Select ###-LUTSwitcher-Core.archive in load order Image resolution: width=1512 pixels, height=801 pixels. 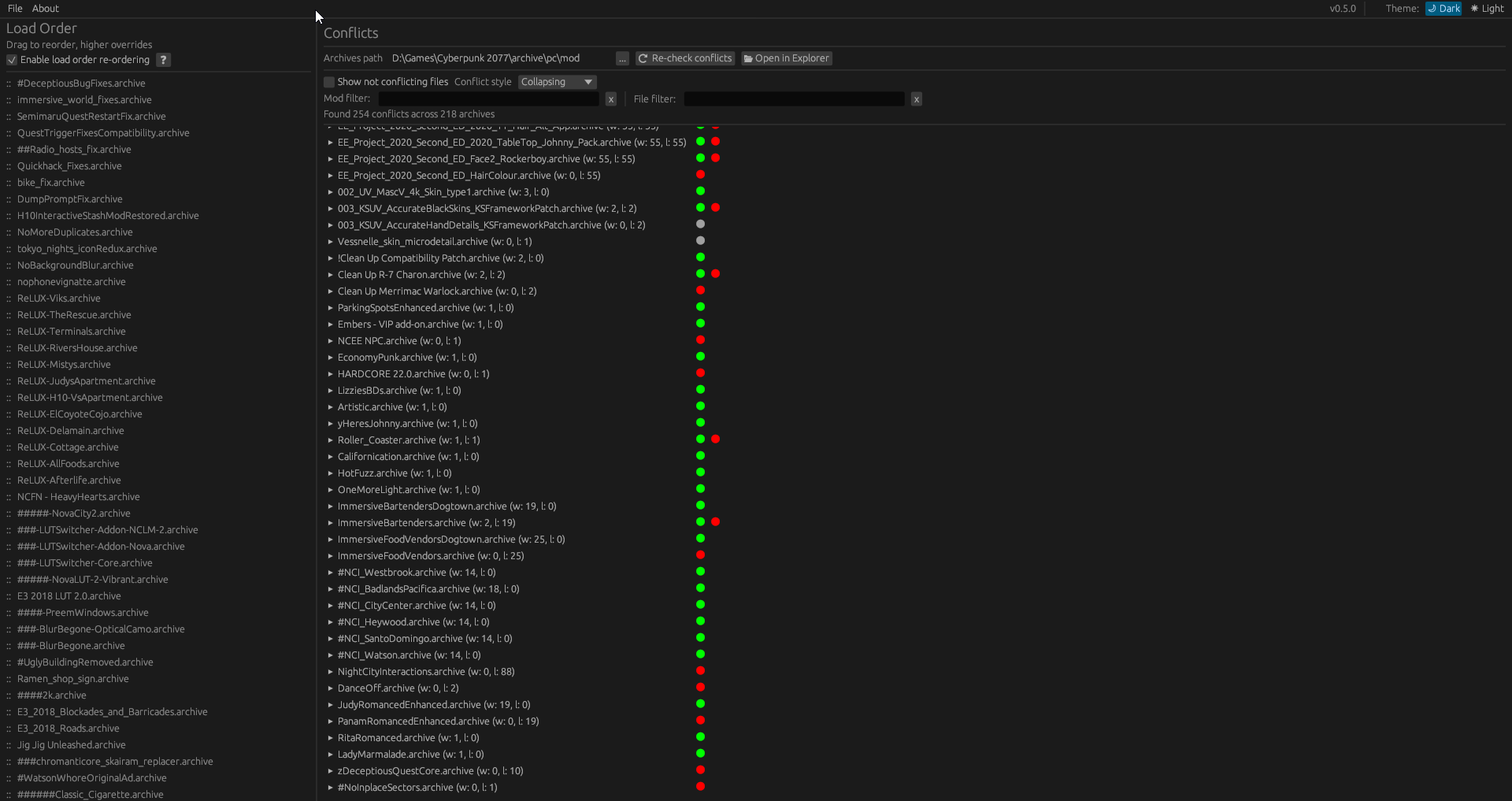pyautogui.click(x=85, y=563)
